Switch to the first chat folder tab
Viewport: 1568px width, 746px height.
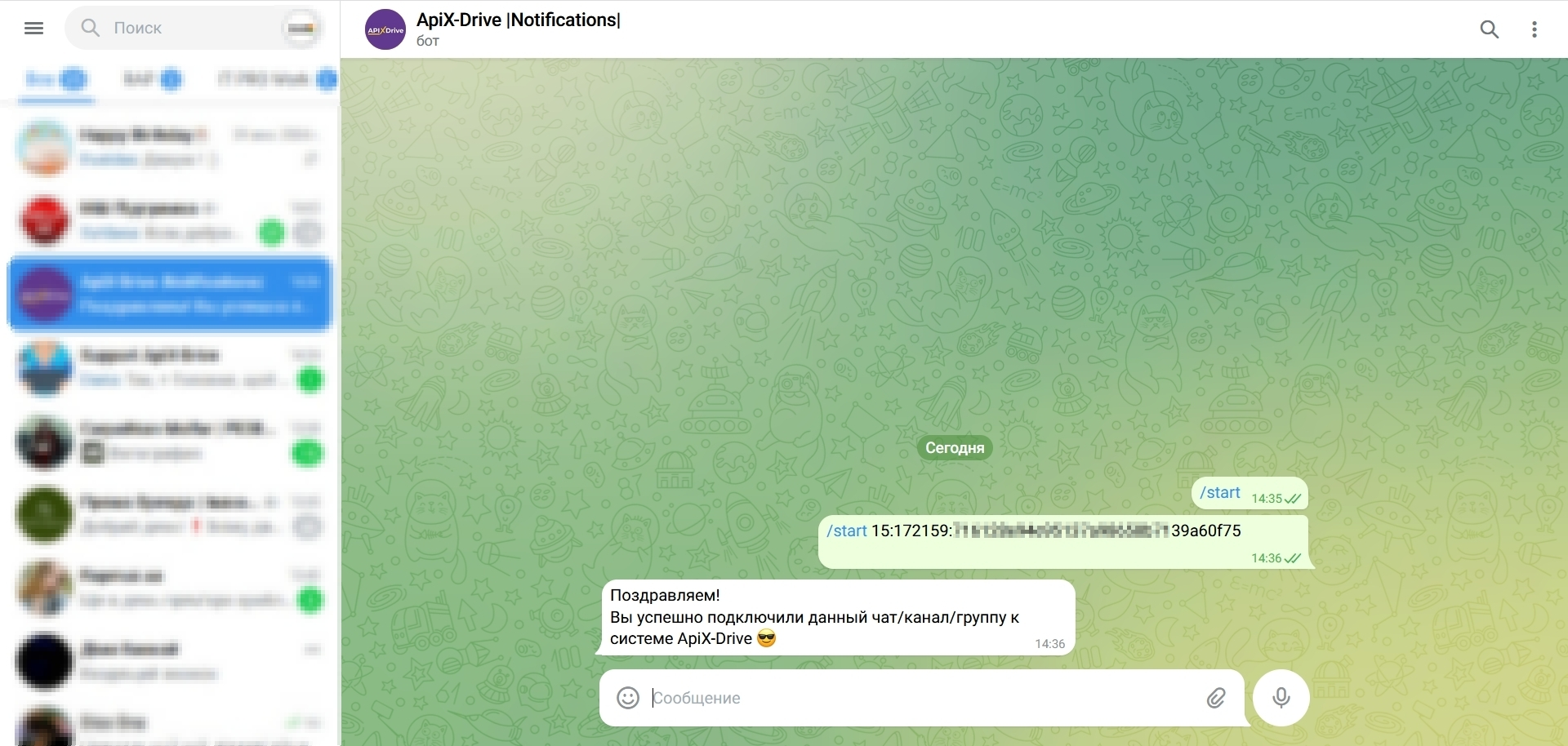(x=56, y=80)
